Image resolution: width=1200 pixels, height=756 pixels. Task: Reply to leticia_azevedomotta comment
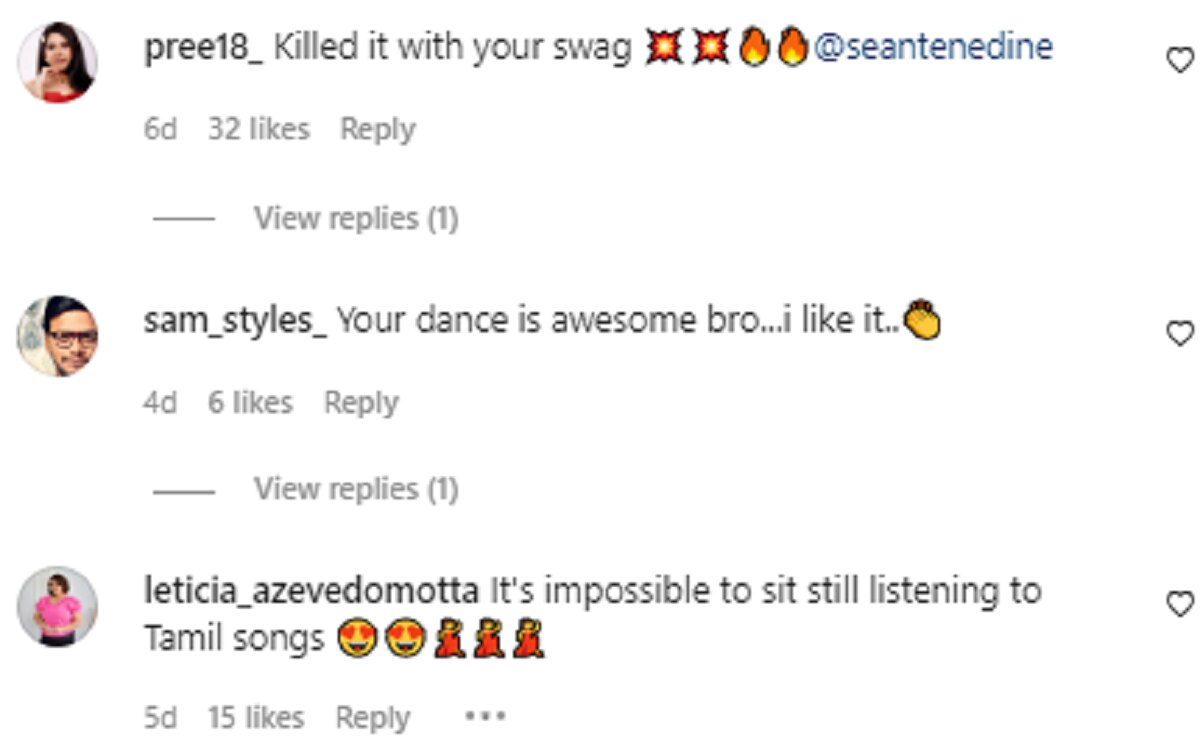(x=373, y=717)
